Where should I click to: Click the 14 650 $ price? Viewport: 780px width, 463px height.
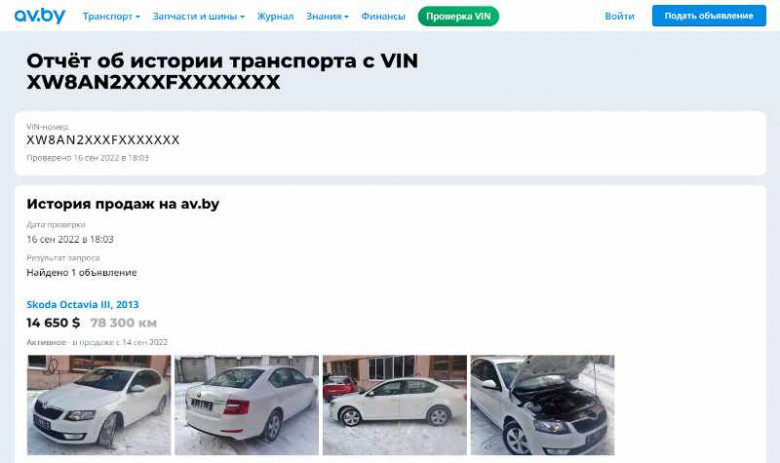(x=53, y=323)
